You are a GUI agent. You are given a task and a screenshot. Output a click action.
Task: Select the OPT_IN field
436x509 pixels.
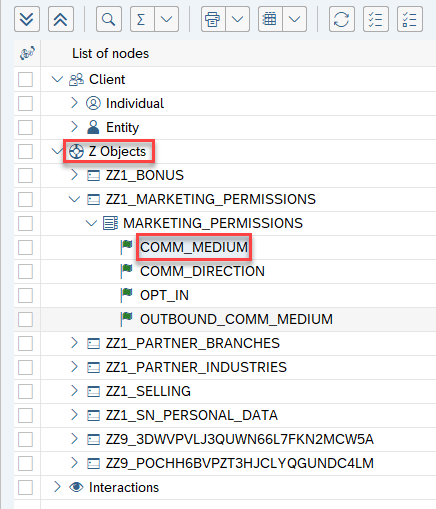pos(164,295)
